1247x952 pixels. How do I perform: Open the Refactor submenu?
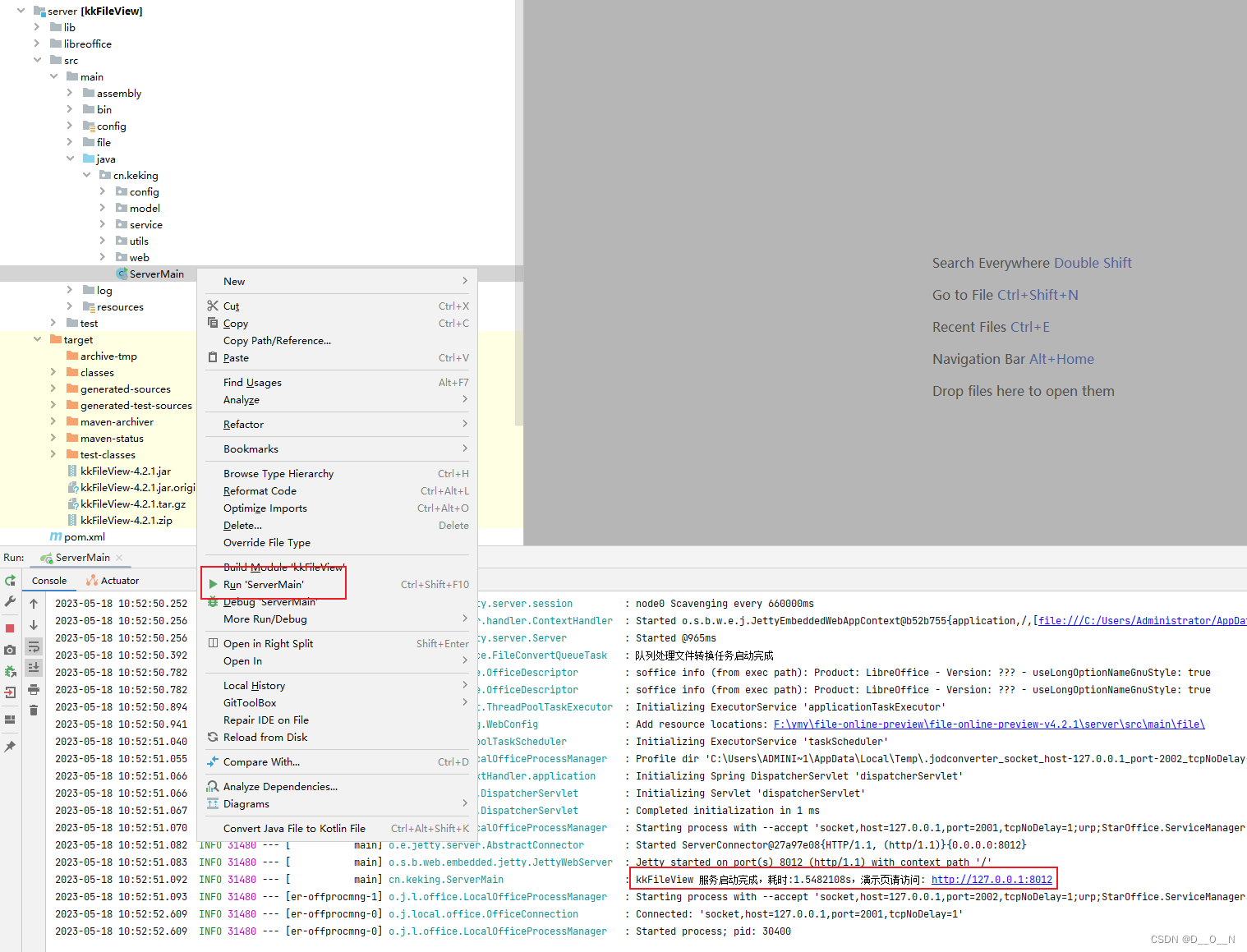pyautogui.click(x=338, y=425)
